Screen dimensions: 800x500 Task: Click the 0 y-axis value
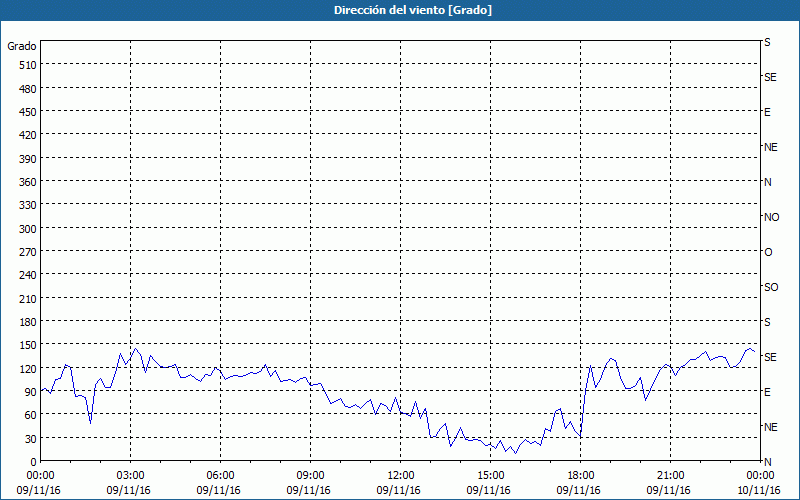point(34,462)
